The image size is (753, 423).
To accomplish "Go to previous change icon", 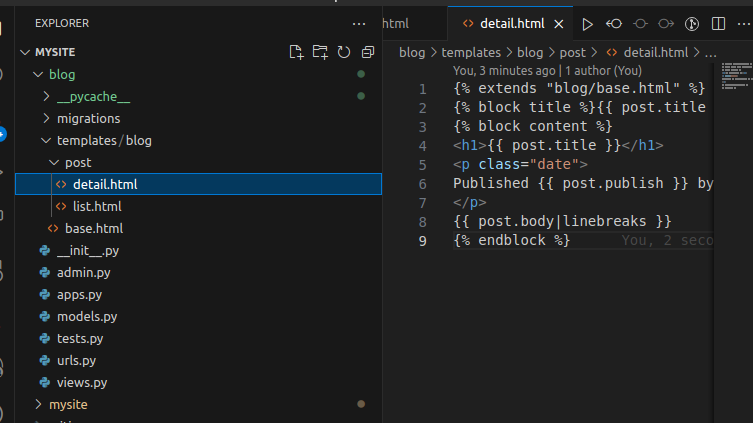I will (x=614, y=24).
